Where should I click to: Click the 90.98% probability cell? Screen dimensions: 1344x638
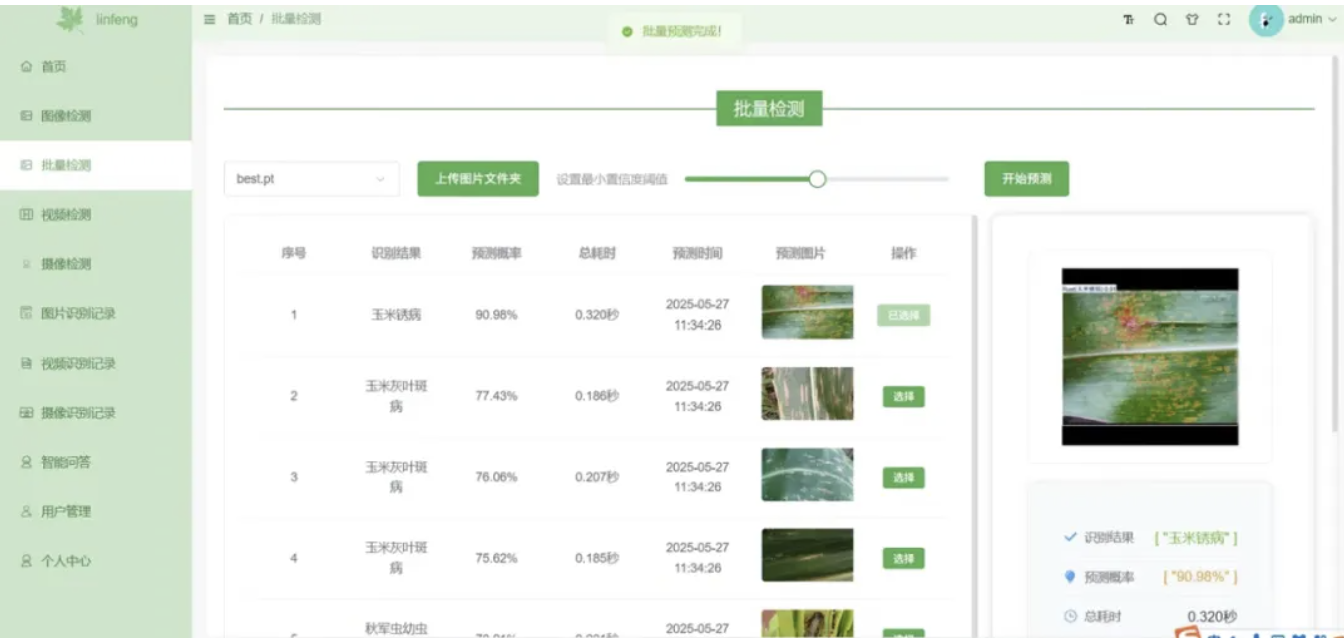(x=496, y=315)
